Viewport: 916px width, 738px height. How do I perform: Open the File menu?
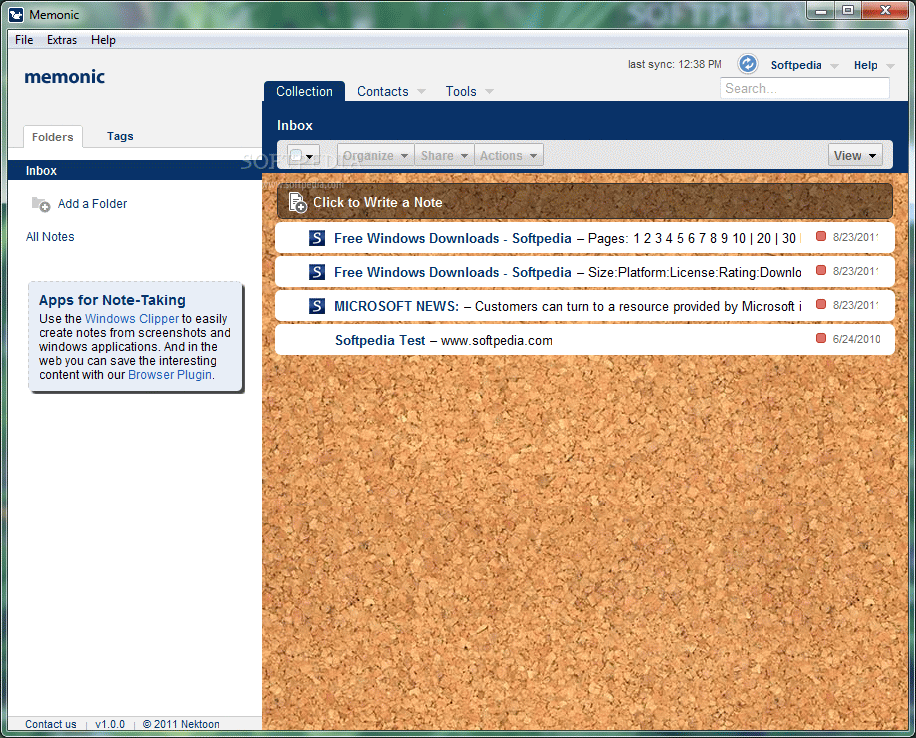point(24,40)
